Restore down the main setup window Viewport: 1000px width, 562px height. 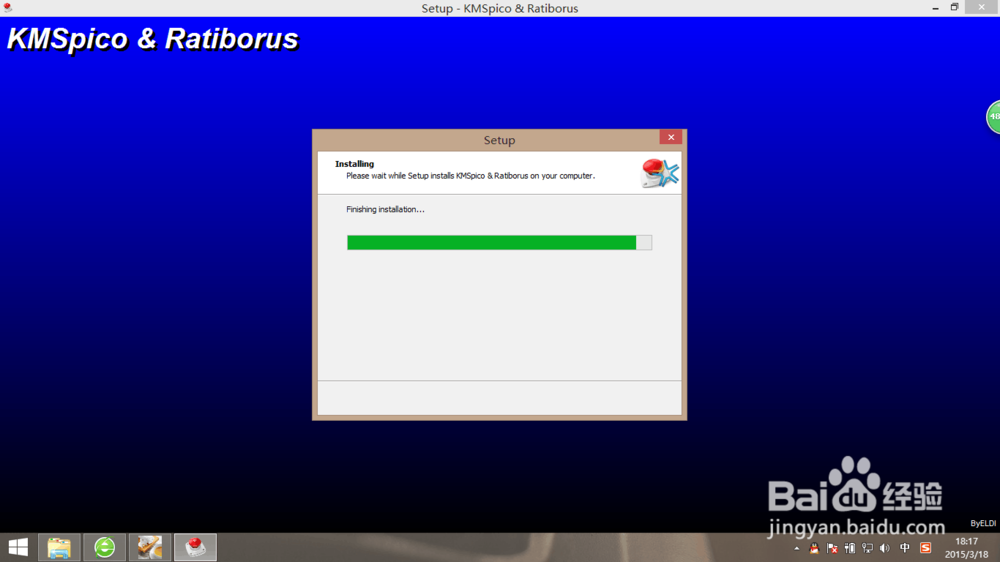(954, 8)
